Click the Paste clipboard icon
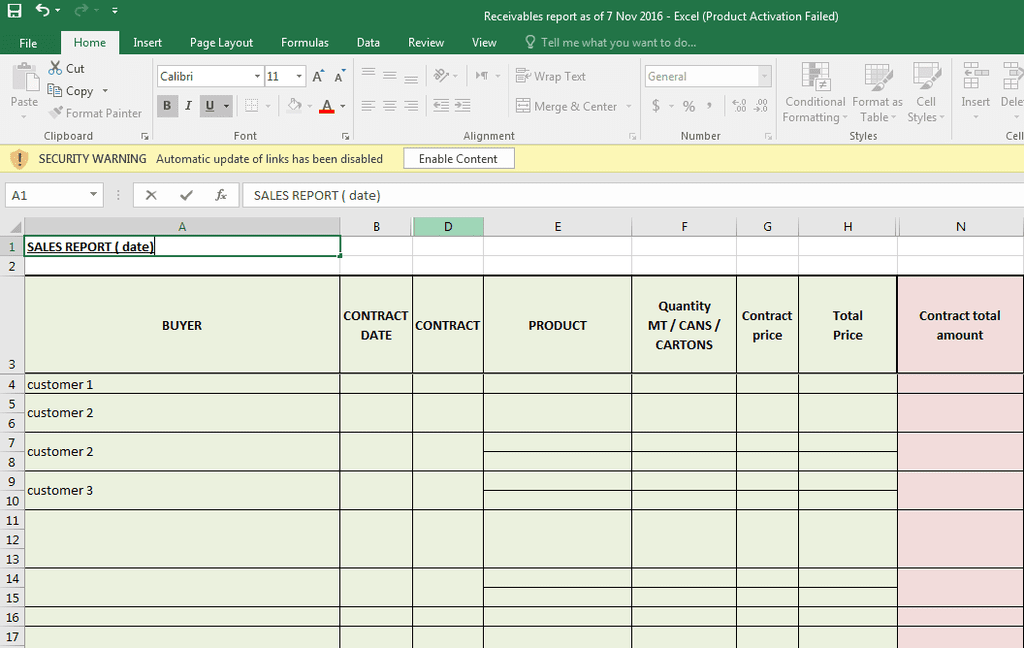The width and height of the screenshot is (1024, 648). coord(25,78)
